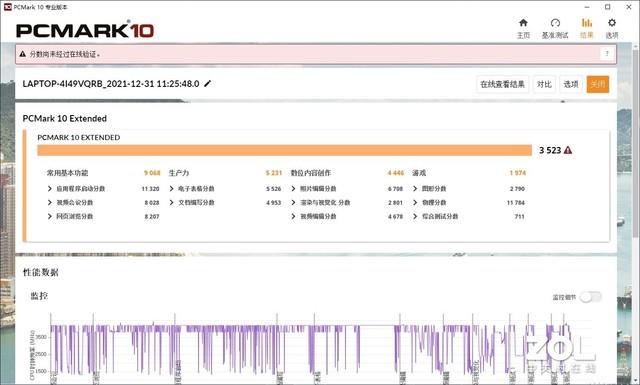Click the PCMark 10 logo
Image resolution: width=640 pixels, height=385 pixels.
[85, 30]
